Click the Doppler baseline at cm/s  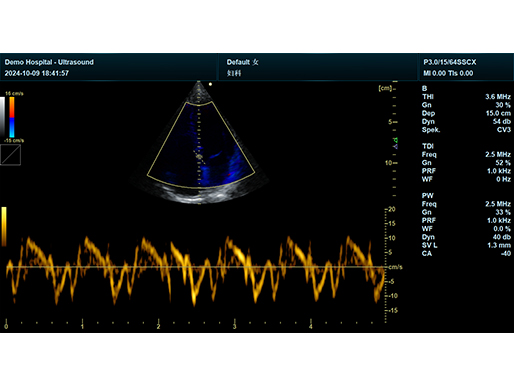(196, 267)
